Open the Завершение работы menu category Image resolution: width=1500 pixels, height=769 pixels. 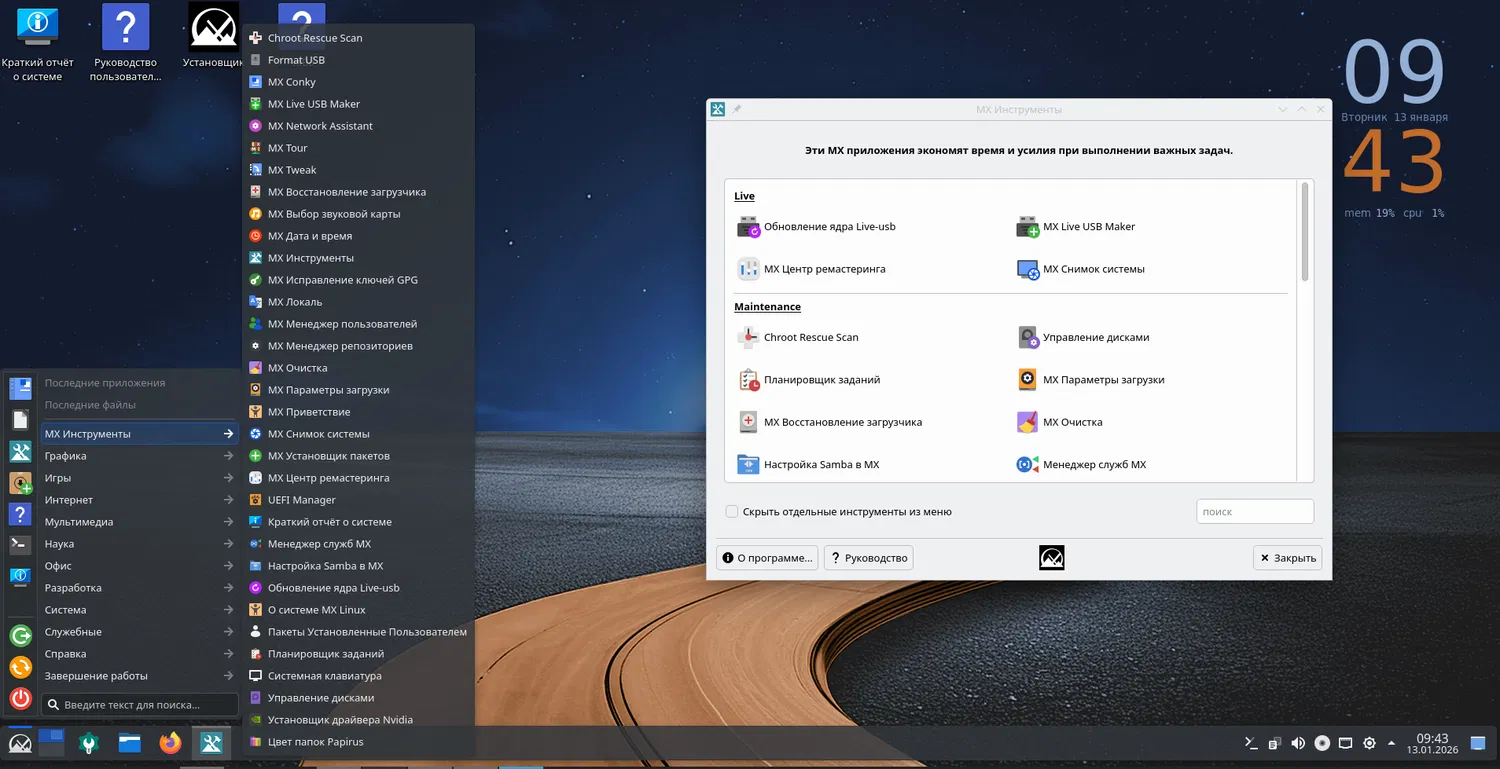139,676
